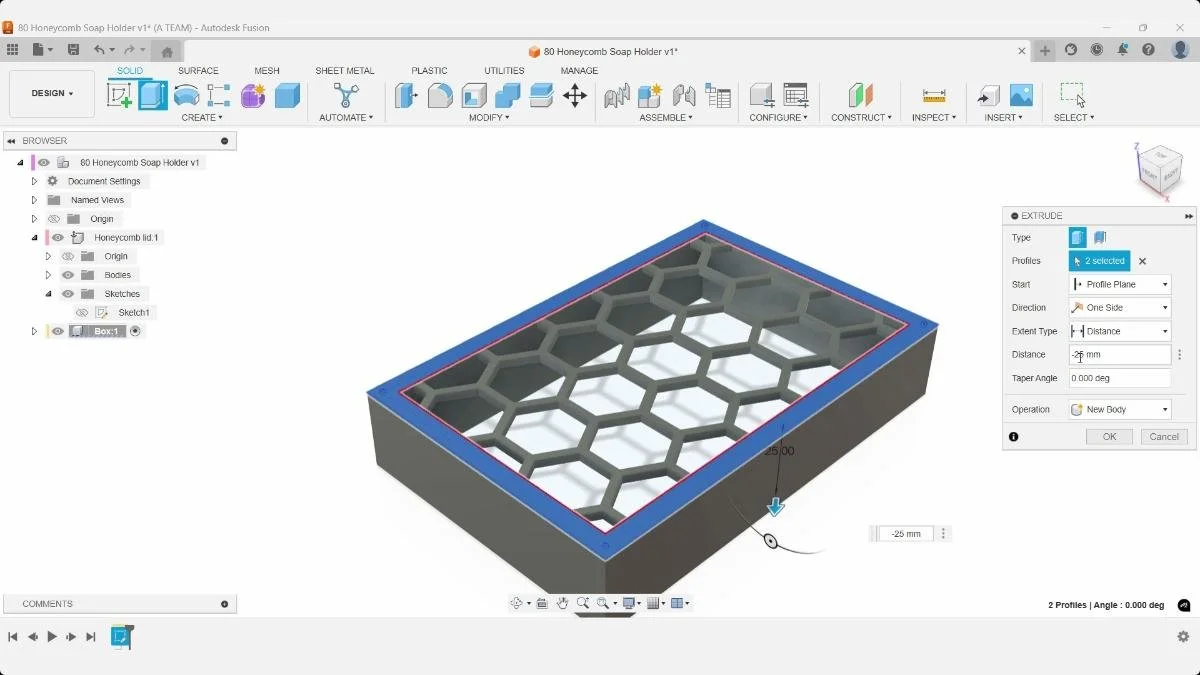This screenshot has height=675, width=1200.
Task: Choose the Thin Extrude type option
Action: pos(1100,237)
